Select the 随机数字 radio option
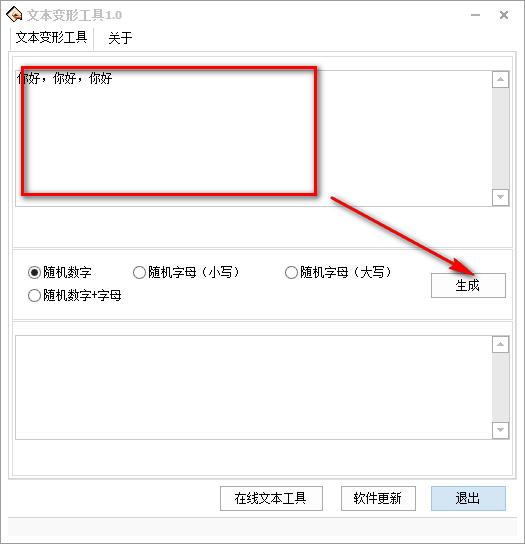525x544 pixels. (x=60, y=272)
